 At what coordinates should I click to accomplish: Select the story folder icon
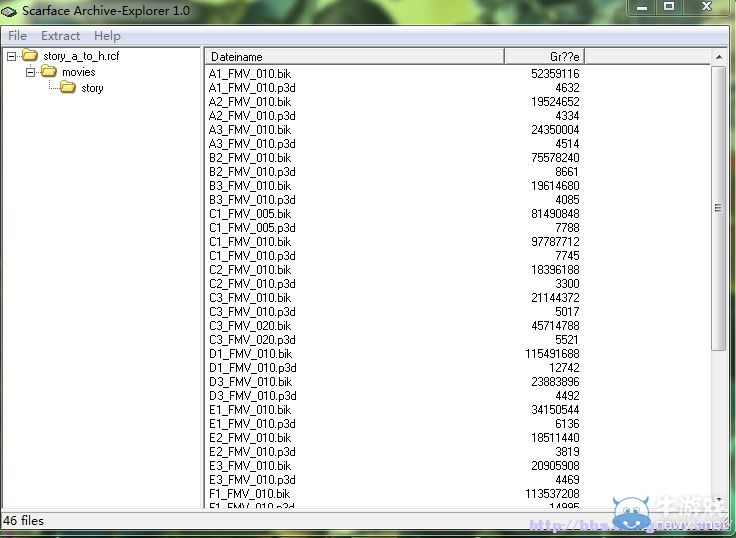(x=68, y=87)
